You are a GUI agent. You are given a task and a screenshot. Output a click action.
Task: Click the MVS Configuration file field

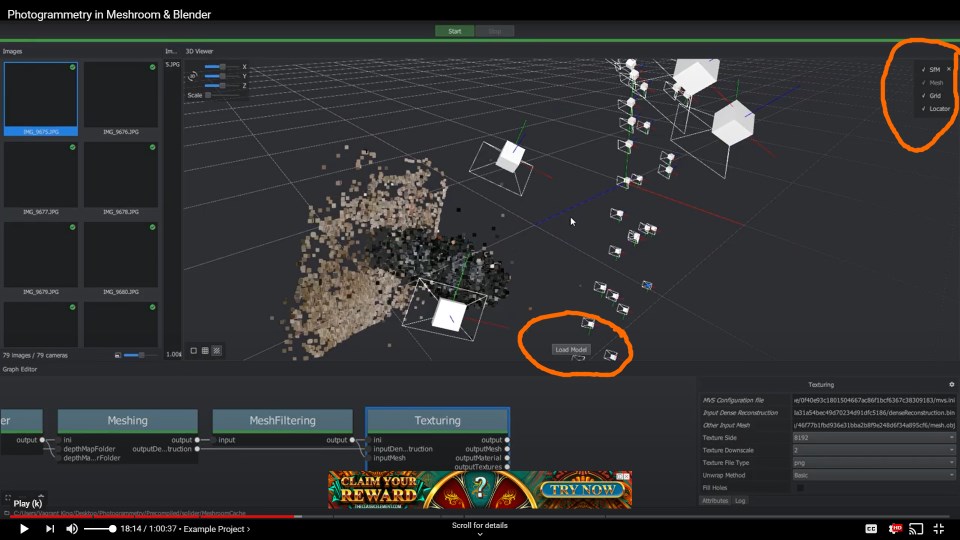coord(874,400)
